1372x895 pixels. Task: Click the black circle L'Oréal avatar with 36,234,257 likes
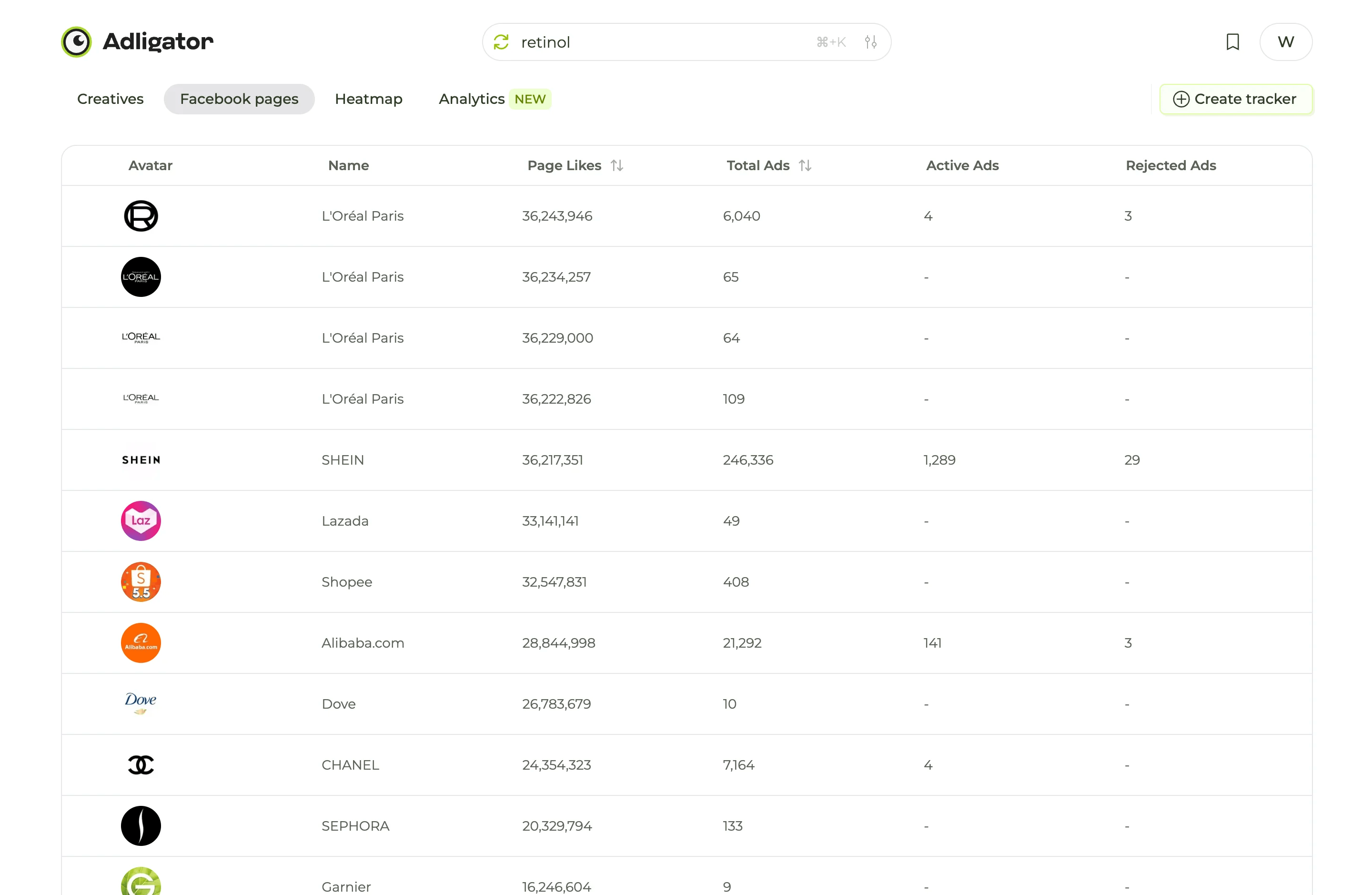click(x=141, y=277)
